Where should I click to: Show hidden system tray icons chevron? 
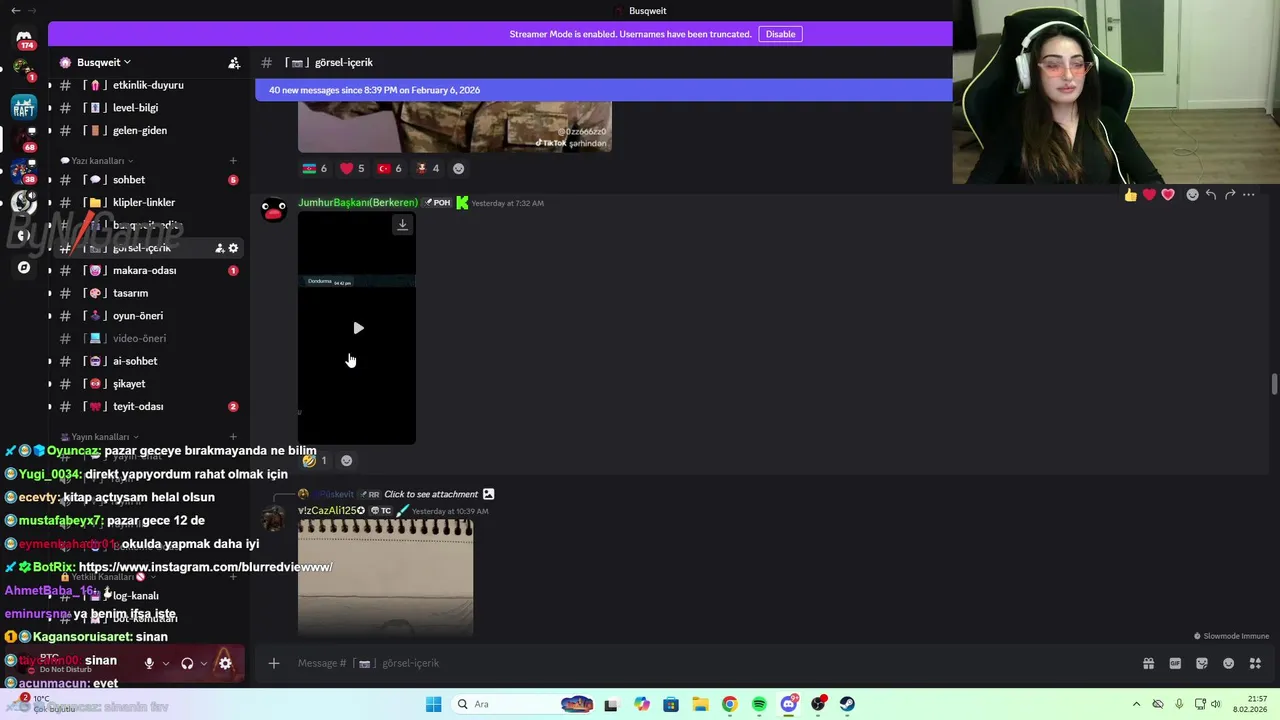(1136, 704)
